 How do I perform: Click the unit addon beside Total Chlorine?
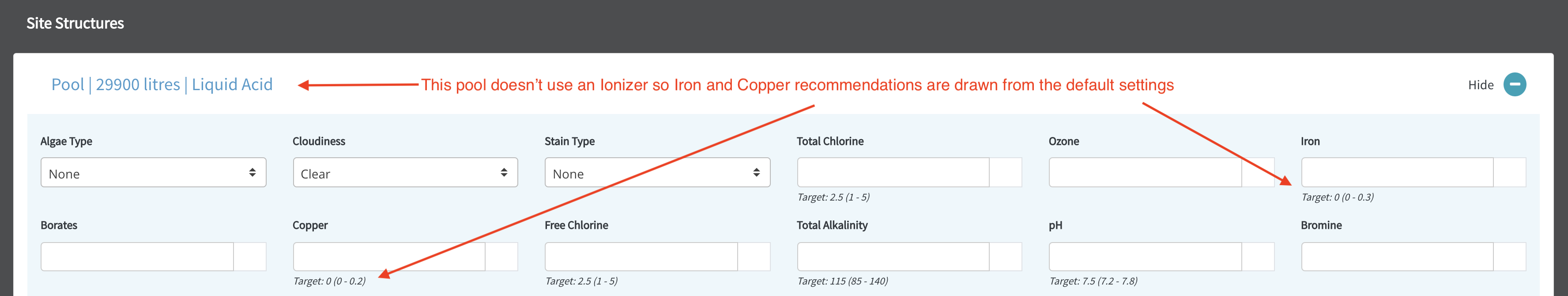(x=1006, y=172)
